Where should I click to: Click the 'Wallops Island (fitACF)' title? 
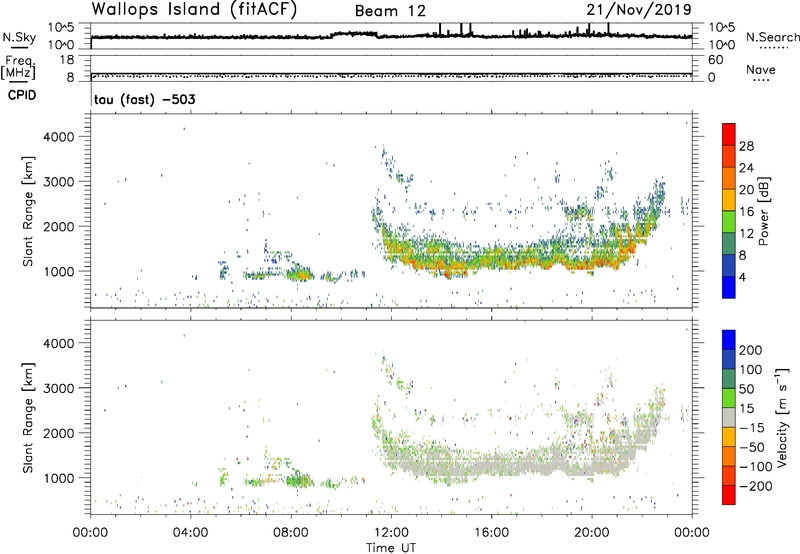194,10
